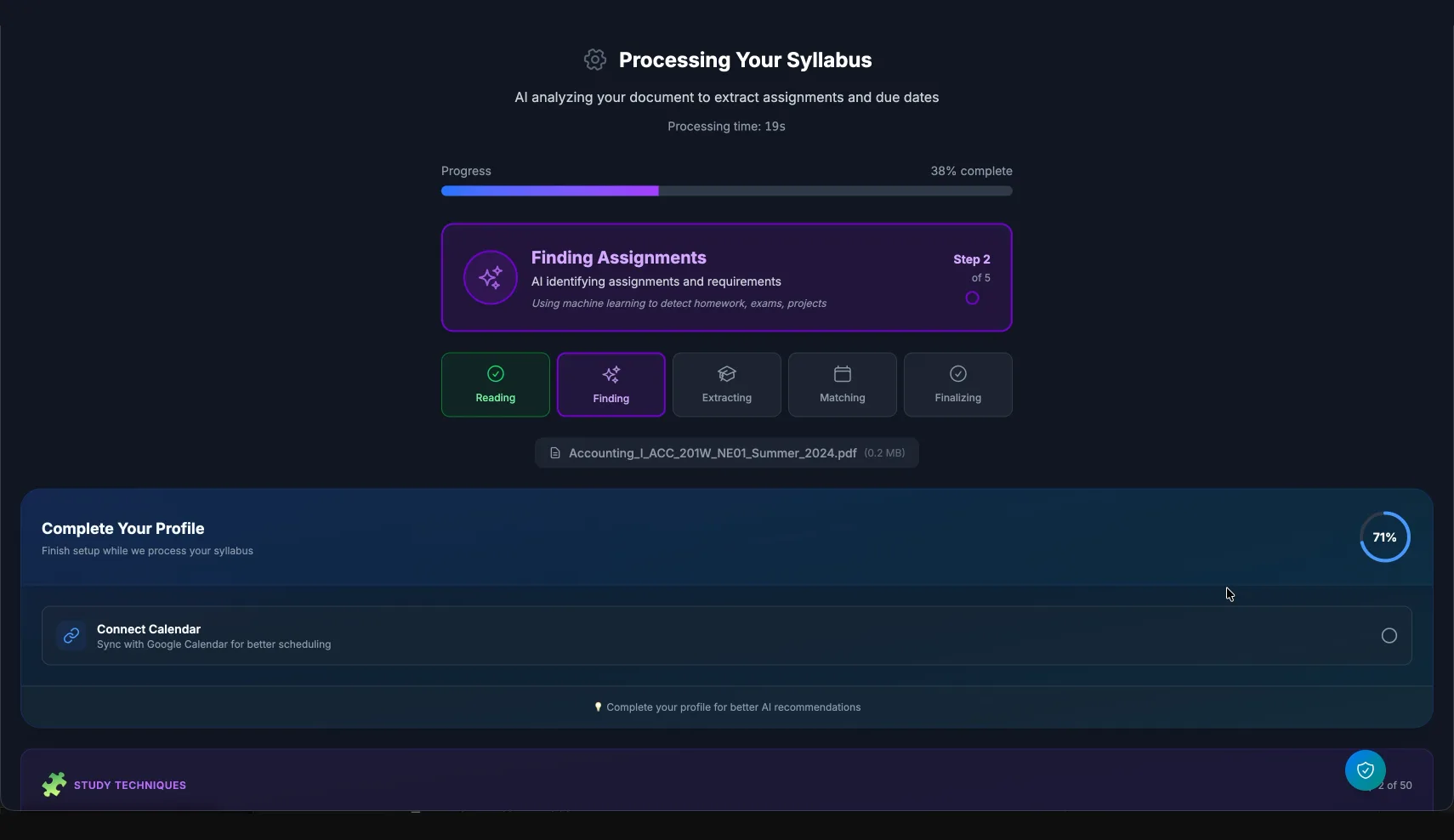Viewport: 1454px width, 840px height.
Task: Toggle the Connect Calendar completion circle
Action: [x=1389, y=636]
